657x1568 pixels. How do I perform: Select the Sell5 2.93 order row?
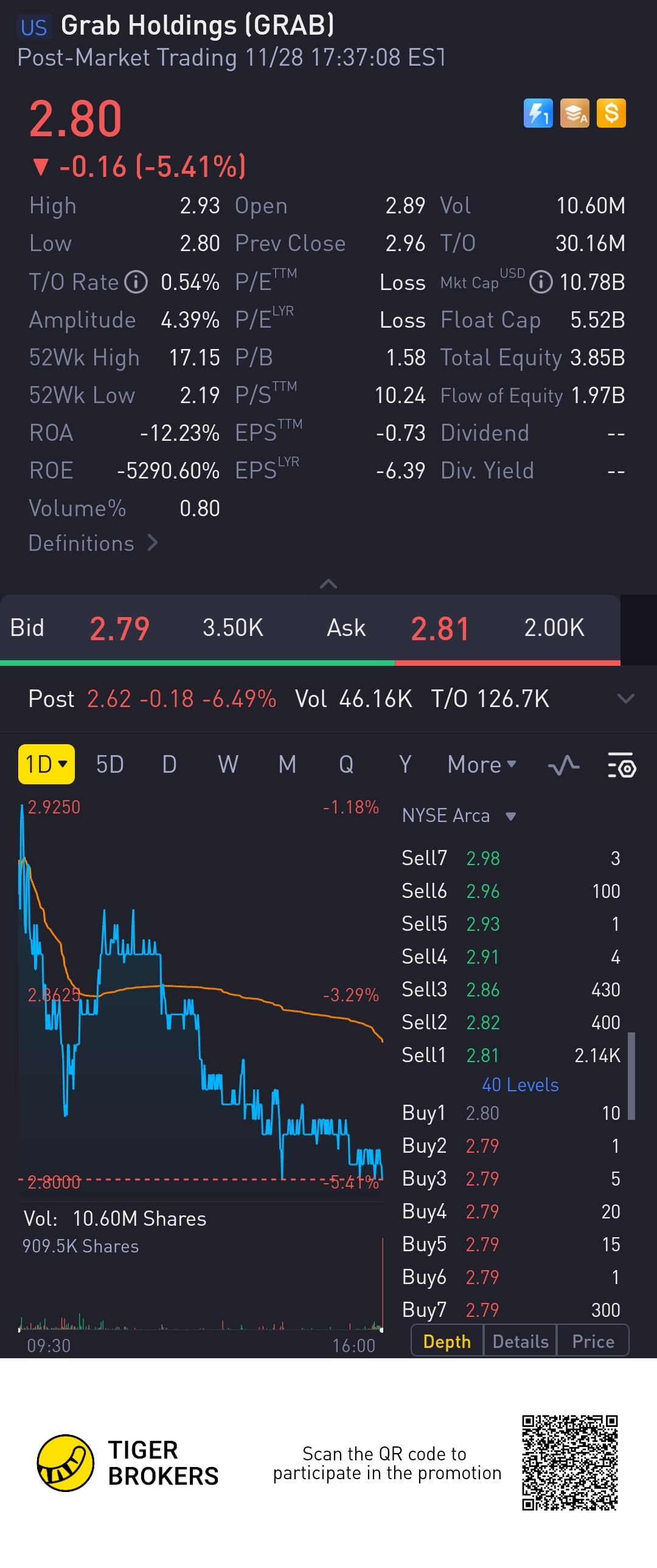pos(511,924)
